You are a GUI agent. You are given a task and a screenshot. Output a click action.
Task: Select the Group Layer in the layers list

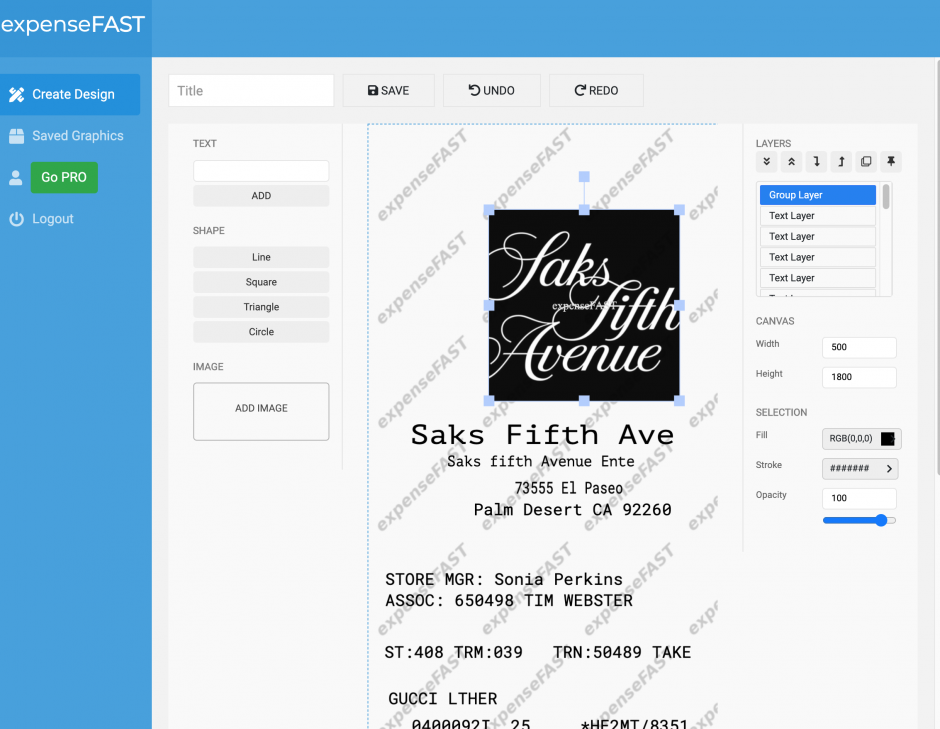(817, 194)
